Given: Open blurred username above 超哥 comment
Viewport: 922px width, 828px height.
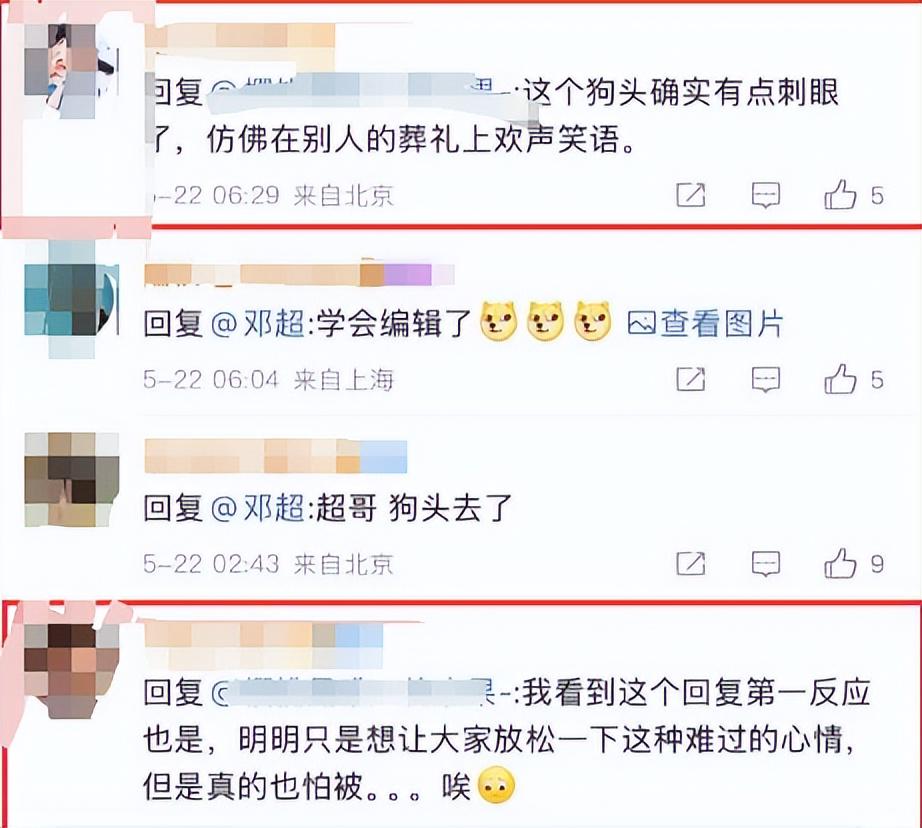Looking at the screenshot, I should coord(275,456).
